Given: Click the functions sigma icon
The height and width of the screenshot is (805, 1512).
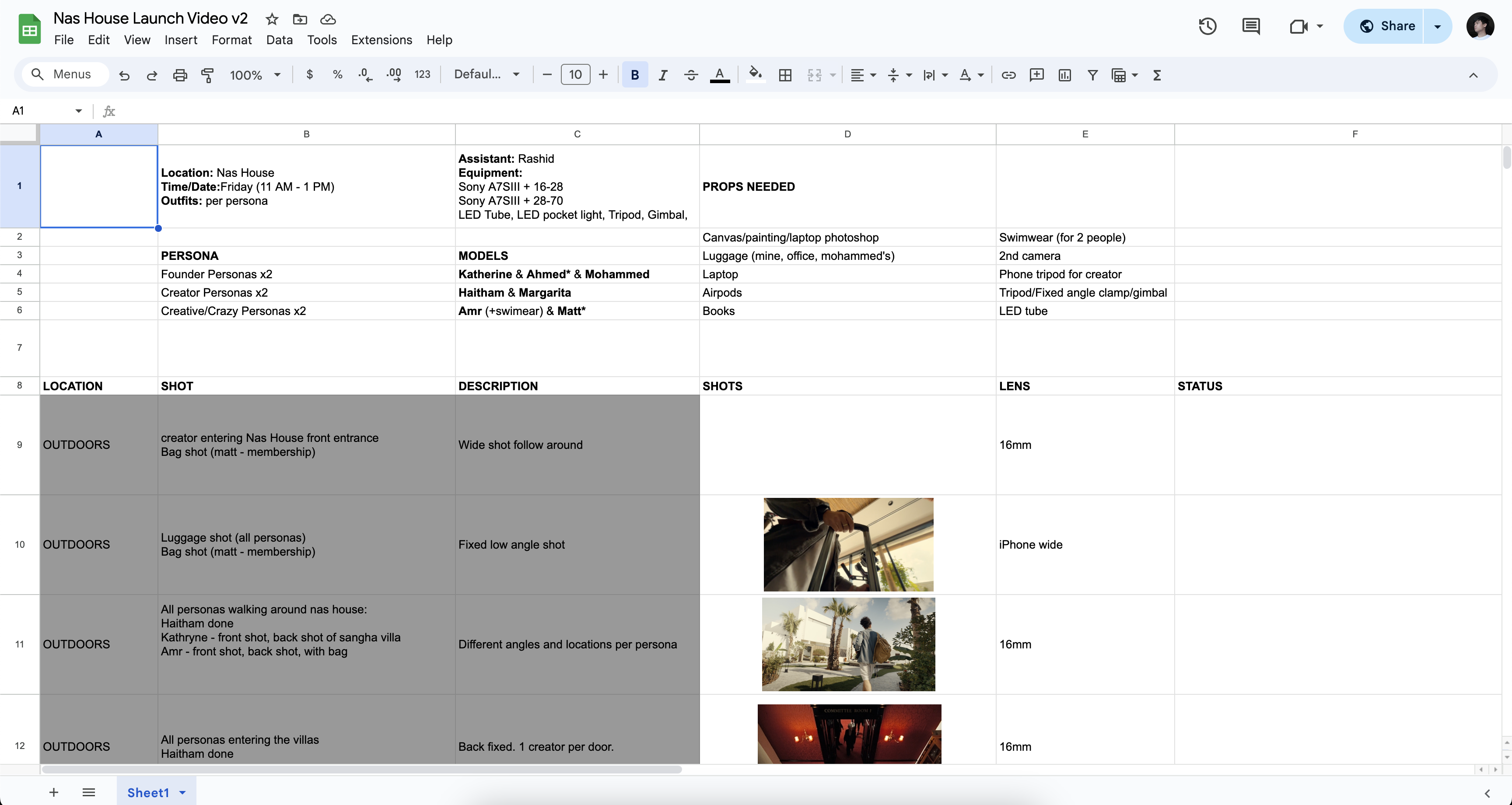Looking at the screenshot, I should (x=1157, y=75).
